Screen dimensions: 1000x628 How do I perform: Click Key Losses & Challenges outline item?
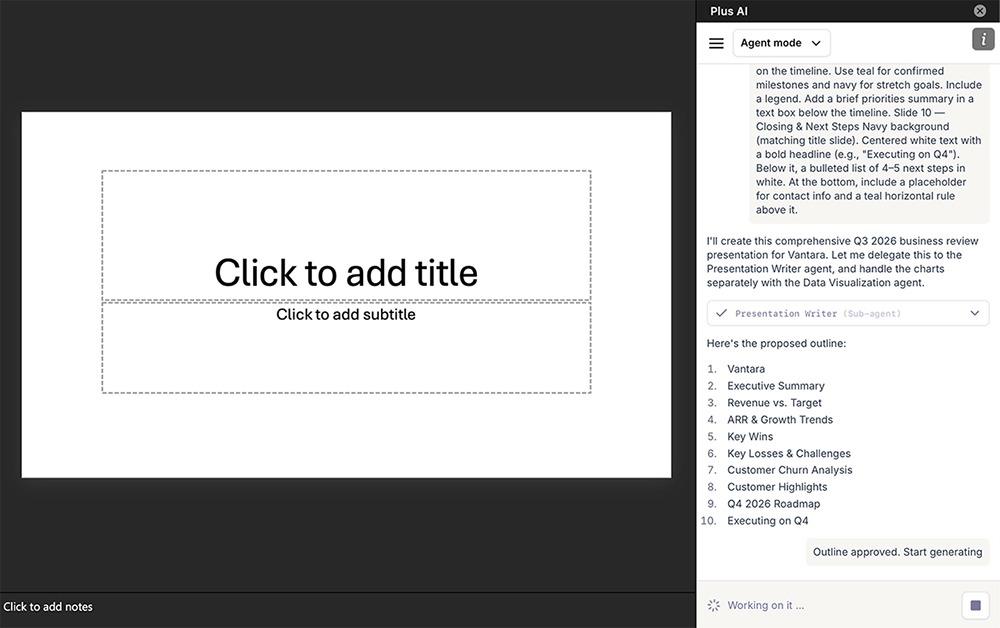click(x=788, y=453)
